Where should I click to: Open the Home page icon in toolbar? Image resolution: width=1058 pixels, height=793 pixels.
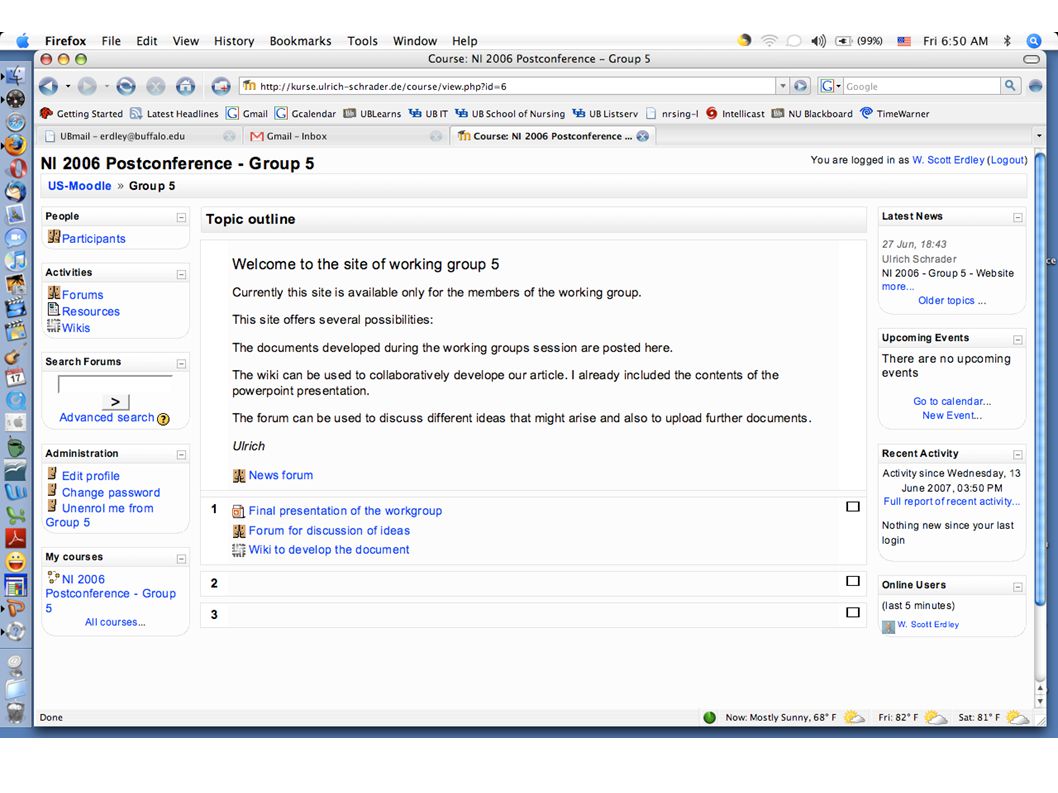[x=185, y=86]
